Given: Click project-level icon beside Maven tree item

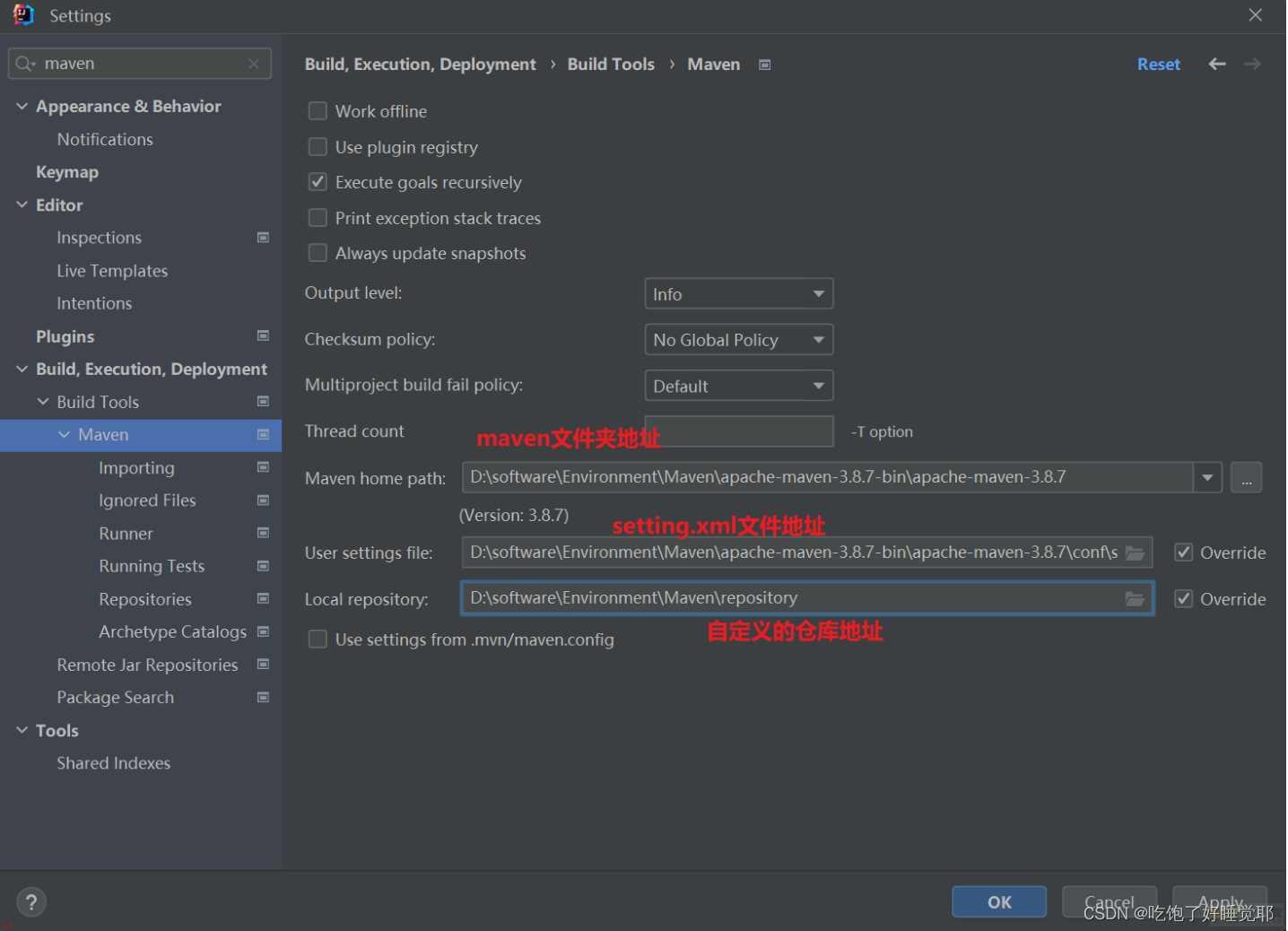Looking at the screenshot, I should (x=263, y=435).
